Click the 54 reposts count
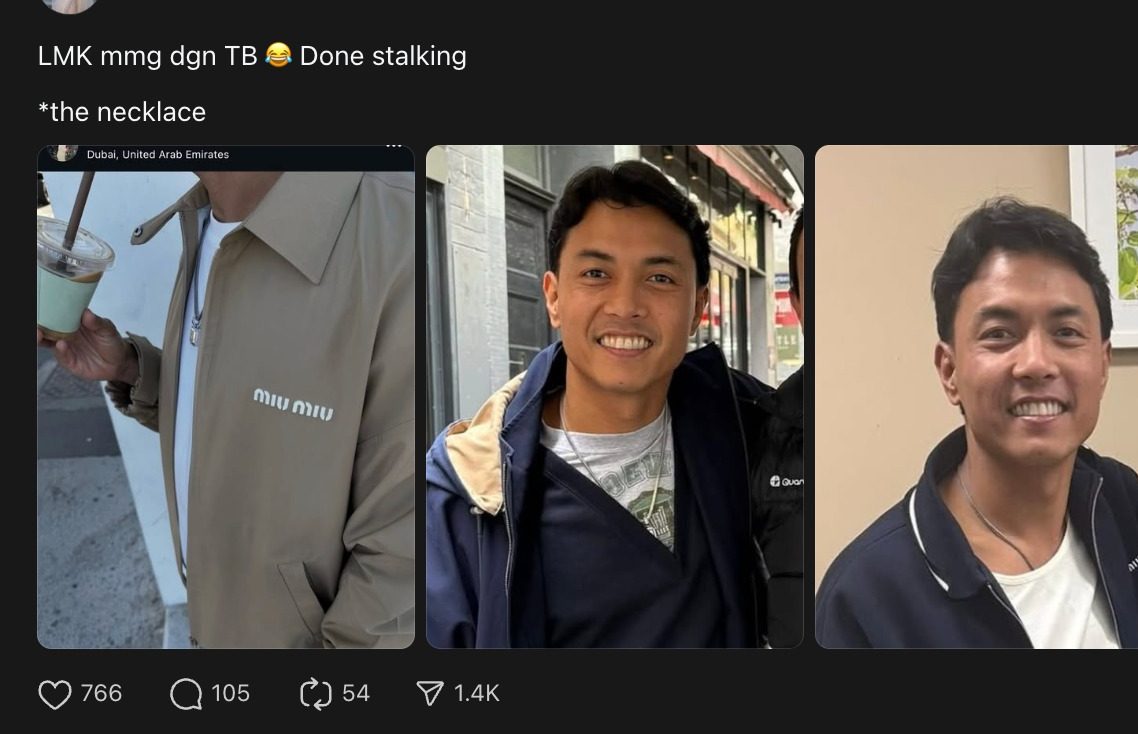This screenshot has width=1138, height=734. pyautogui.click(x=356, y=693)
